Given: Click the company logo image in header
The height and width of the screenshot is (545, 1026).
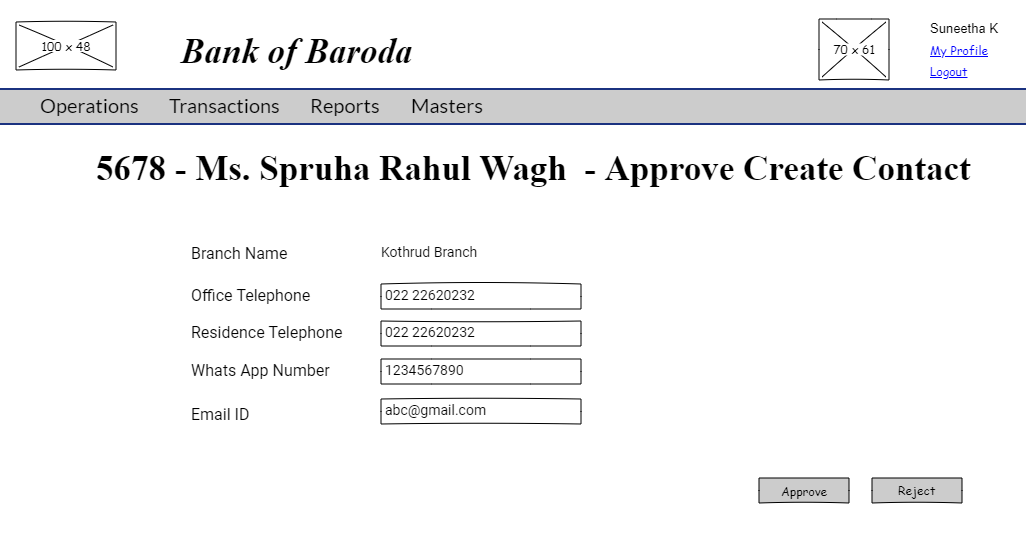Looking at the screenshot, I should coord(66,46).
